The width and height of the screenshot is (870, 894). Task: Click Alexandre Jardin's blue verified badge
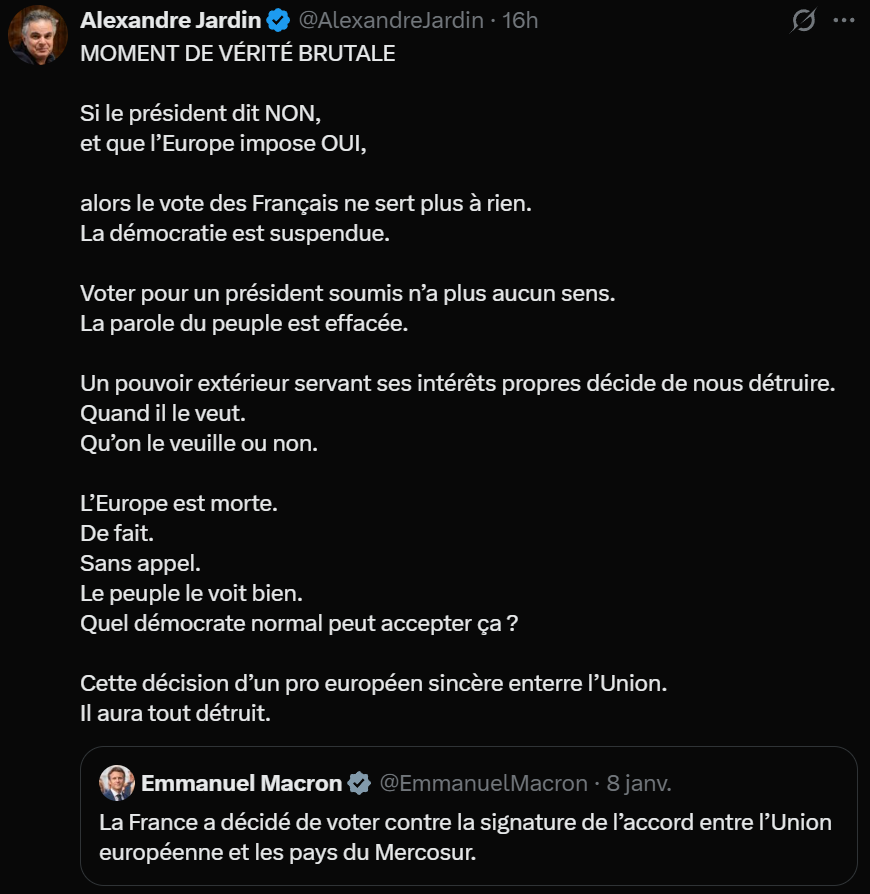tap(278, 20)
